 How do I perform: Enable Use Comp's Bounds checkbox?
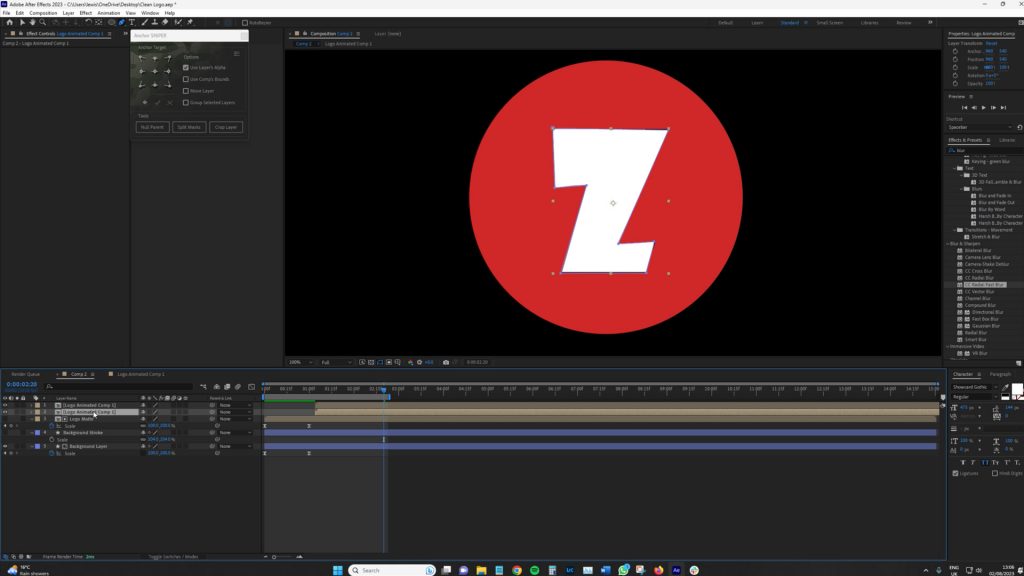[186, 79]
